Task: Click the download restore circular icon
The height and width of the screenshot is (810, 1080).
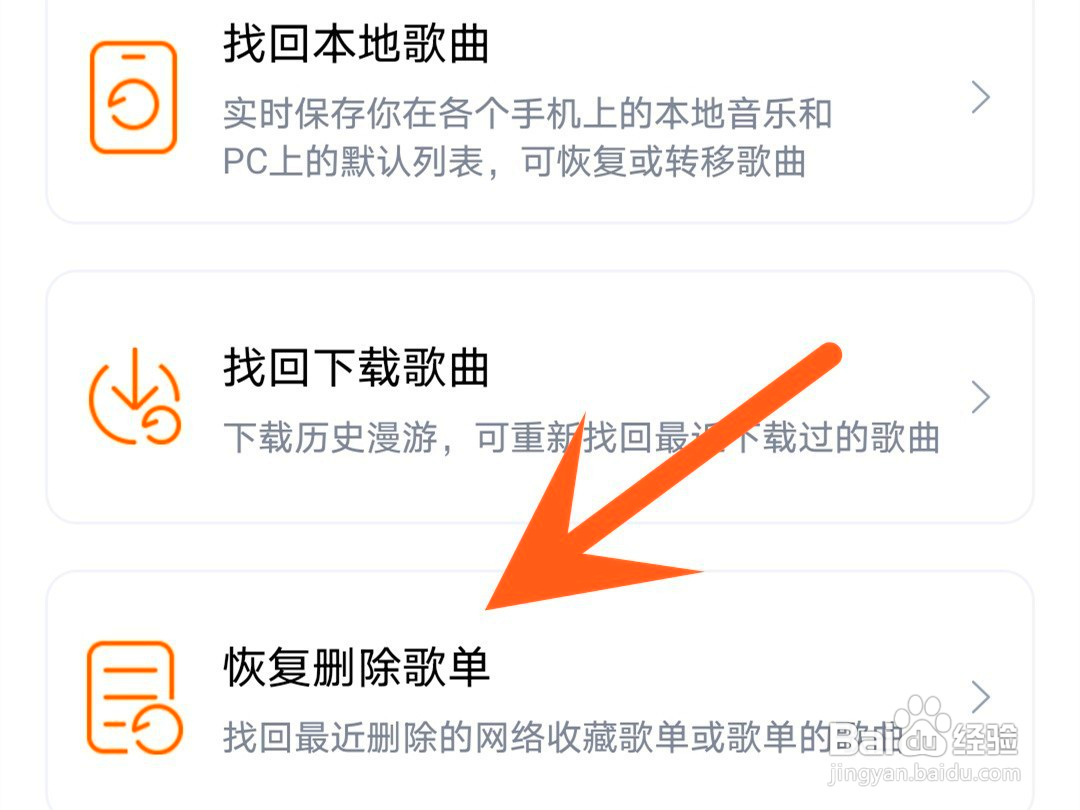Action: click(135, 396)
